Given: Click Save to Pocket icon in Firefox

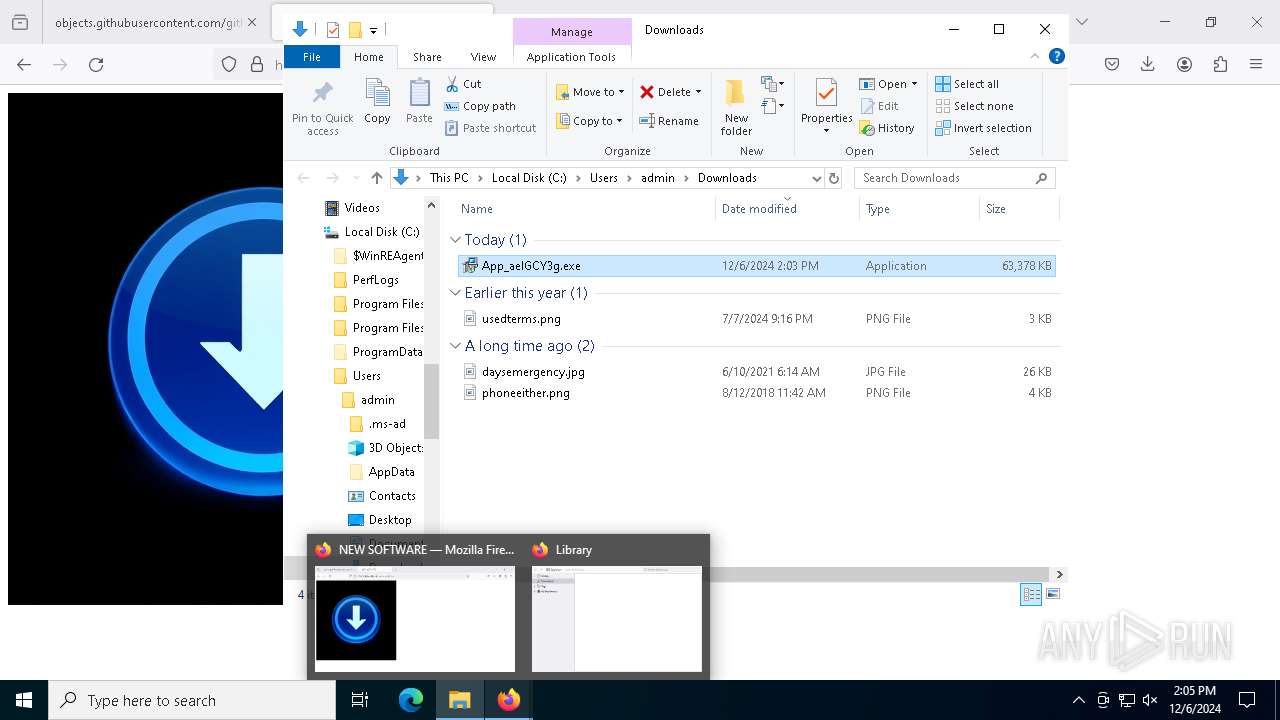Looking at the screenshot, I should [x=1112, y=64].
